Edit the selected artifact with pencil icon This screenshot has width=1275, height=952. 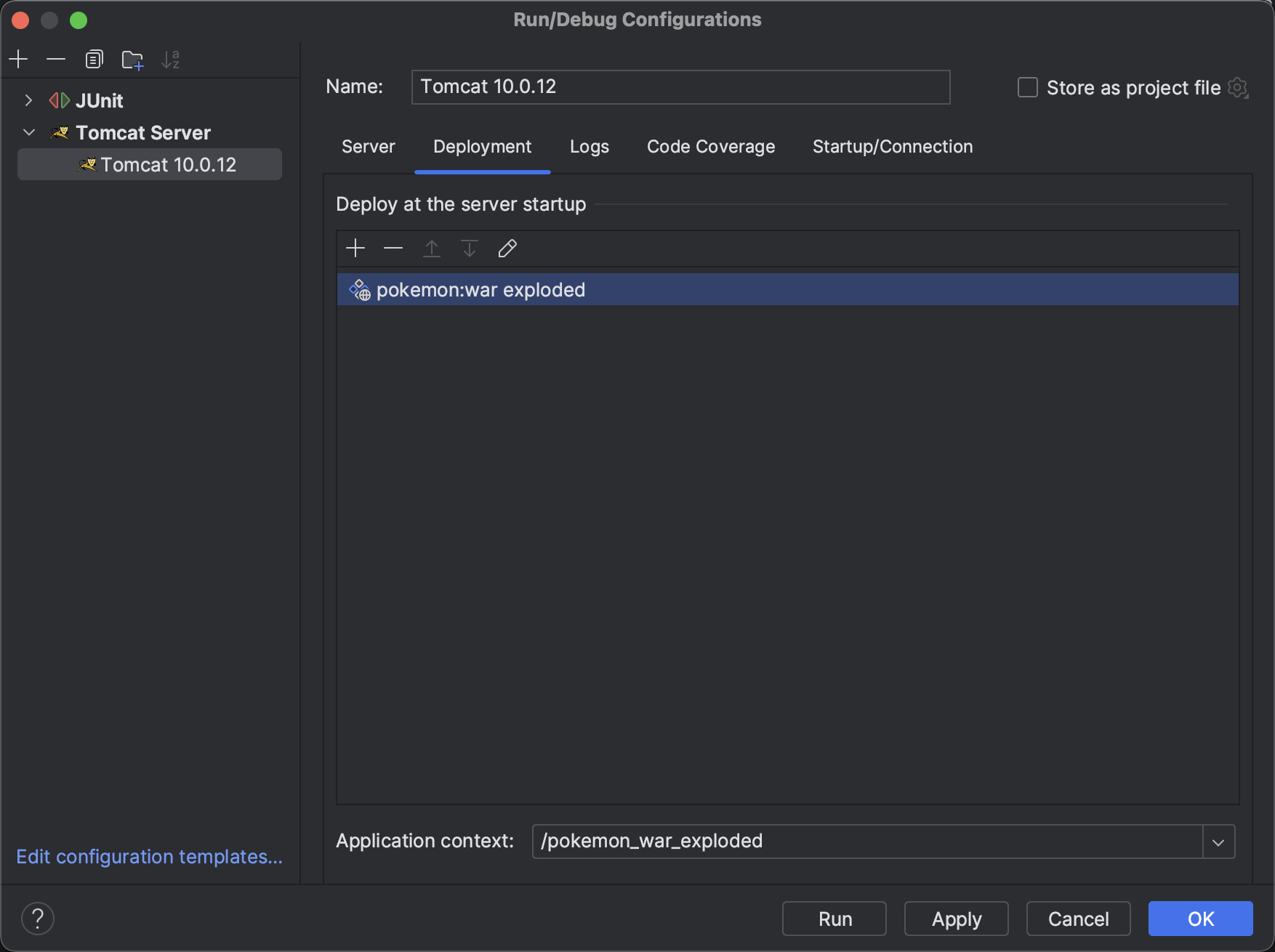point(507,249)
